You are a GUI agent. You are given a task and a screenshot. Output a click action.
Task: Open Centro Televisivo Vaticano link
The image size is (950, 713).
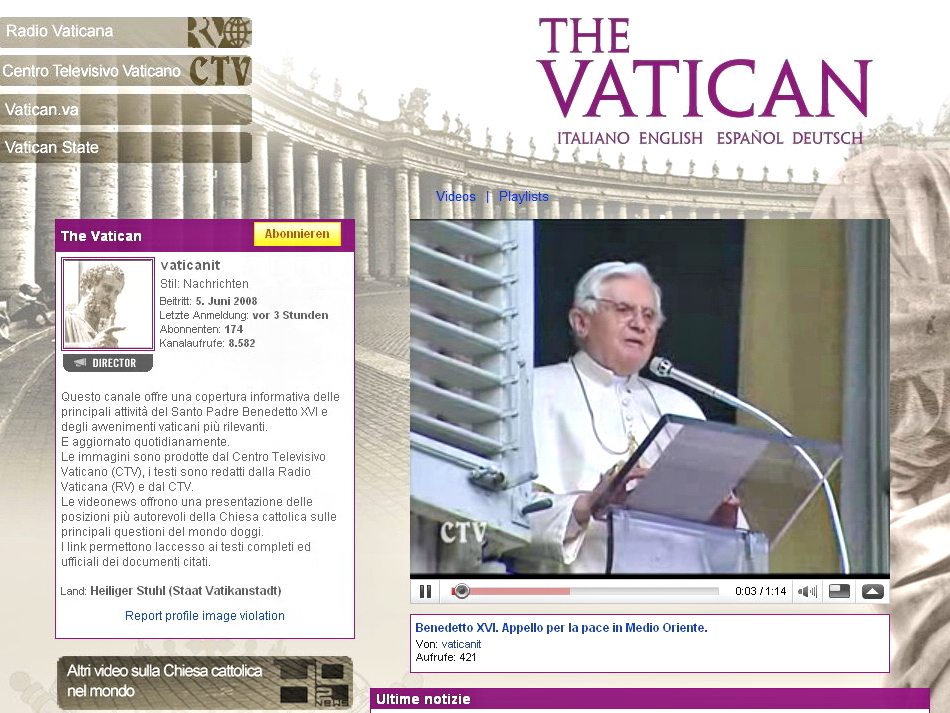coord(91,71)
